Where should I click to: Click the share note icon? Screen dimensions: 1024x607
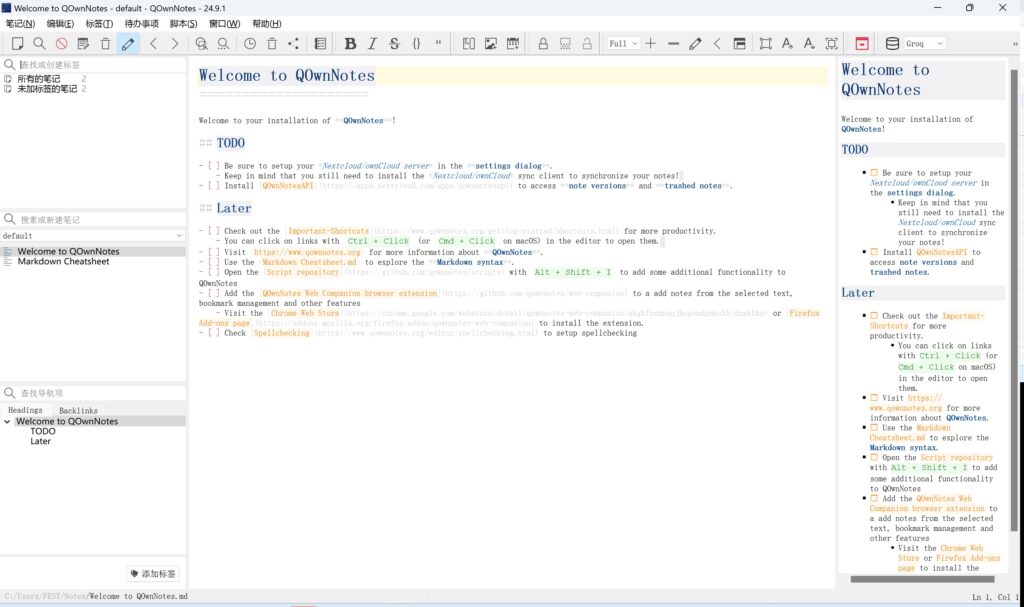[294, 44]
